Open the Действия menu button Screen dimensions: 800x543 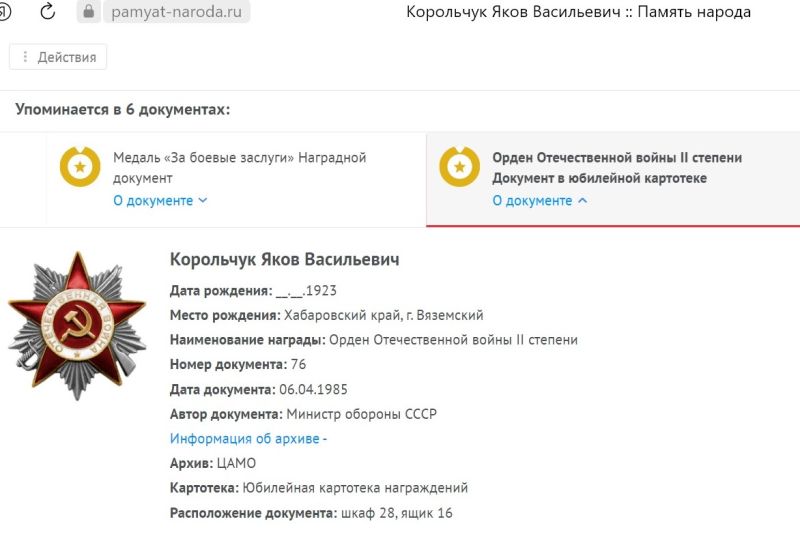point(58,57)
